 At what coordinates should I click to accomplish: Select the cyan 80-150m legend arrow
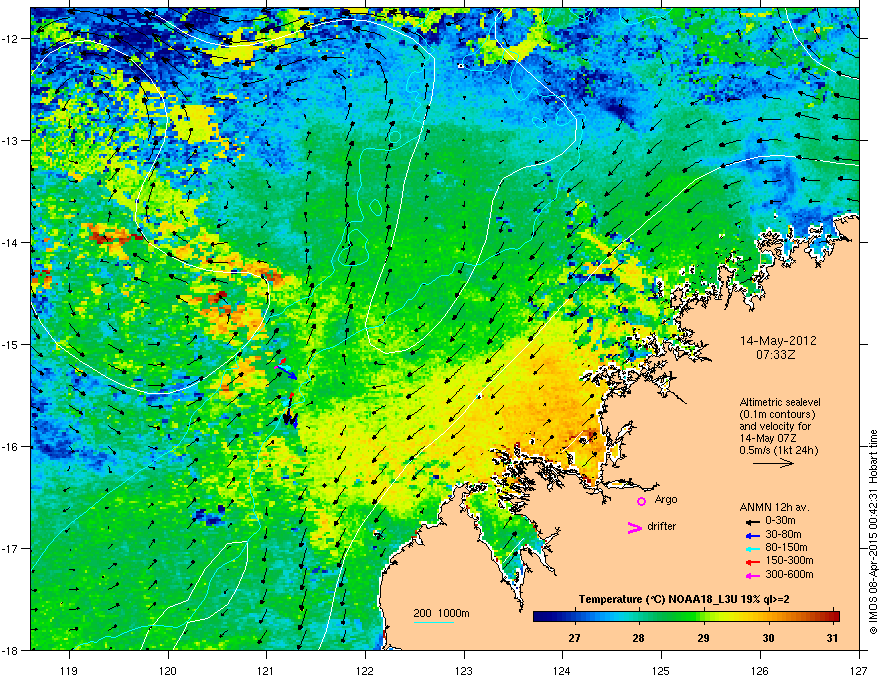(752, 548)
